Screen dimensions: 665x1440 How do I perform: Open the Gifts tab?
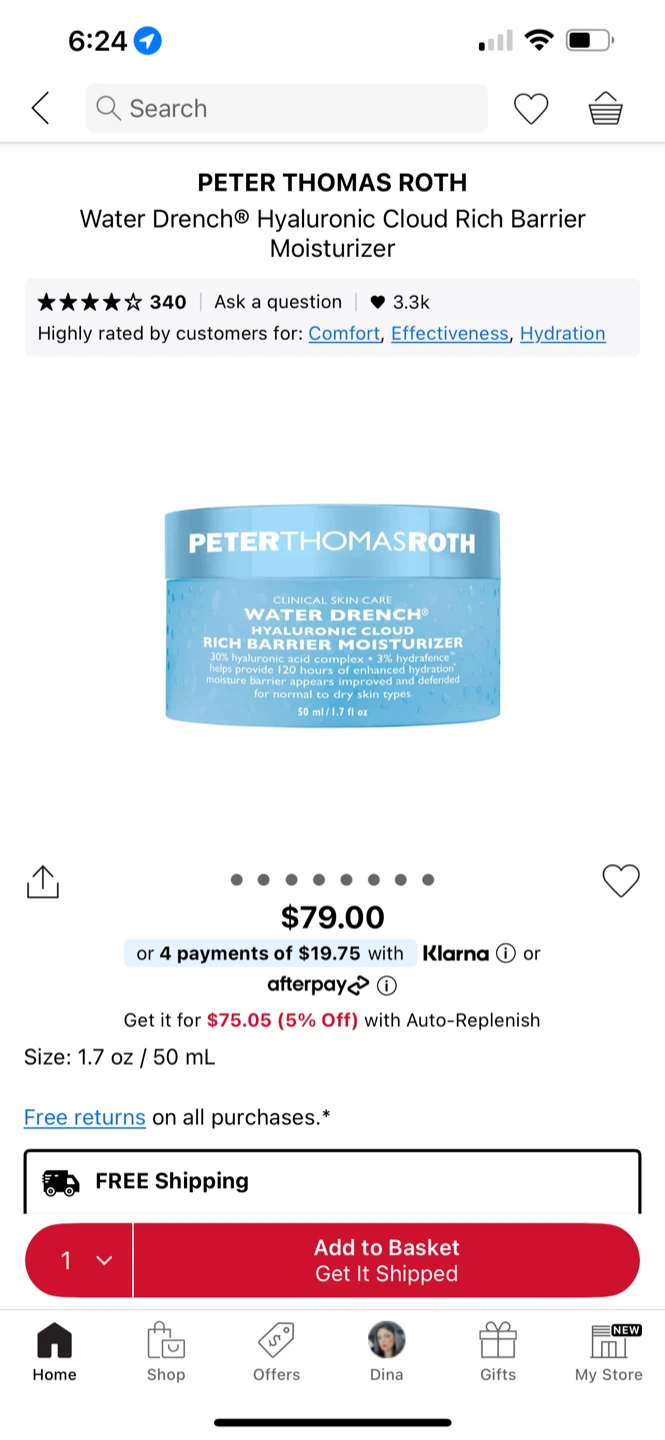coord(498,1352)
